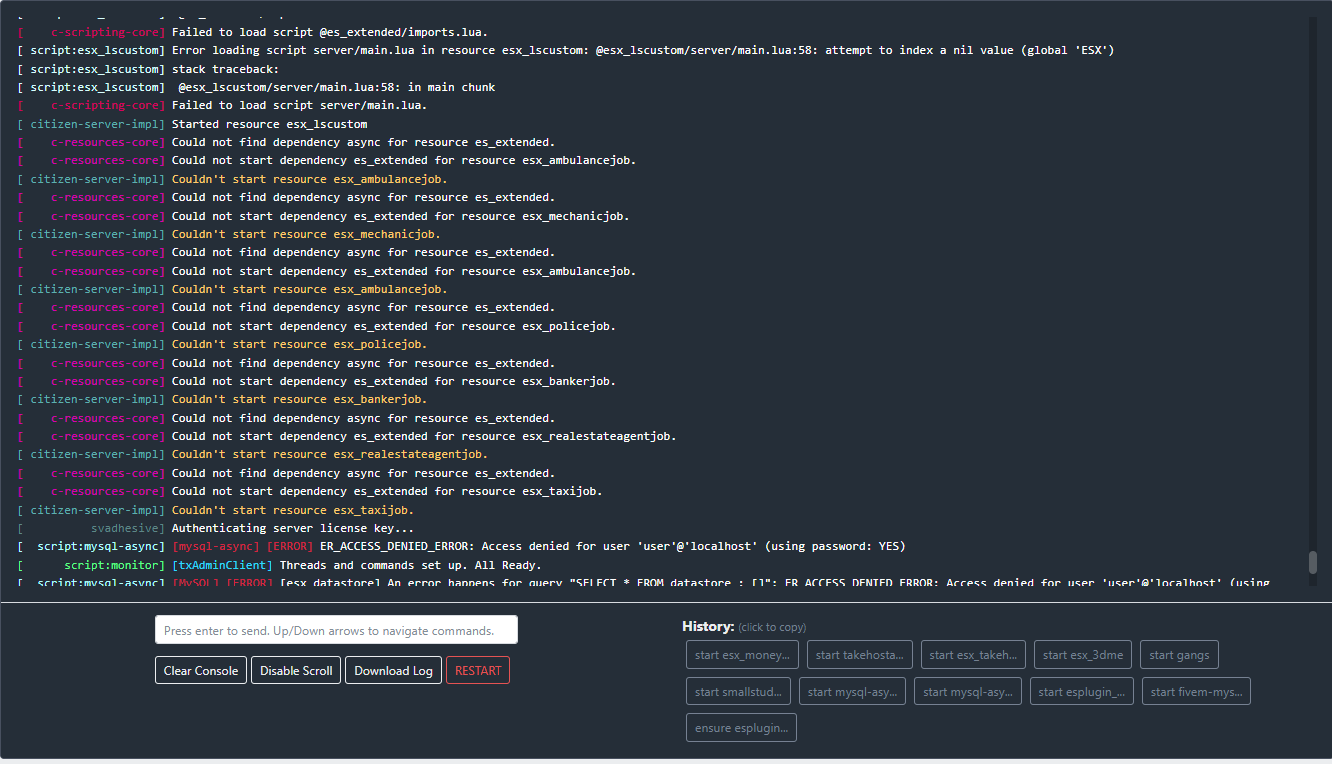Viewport: 1332px width, 764px height.
Task: Click line mentioning dependency for esx_taxijob
Action: coord(387,491)
